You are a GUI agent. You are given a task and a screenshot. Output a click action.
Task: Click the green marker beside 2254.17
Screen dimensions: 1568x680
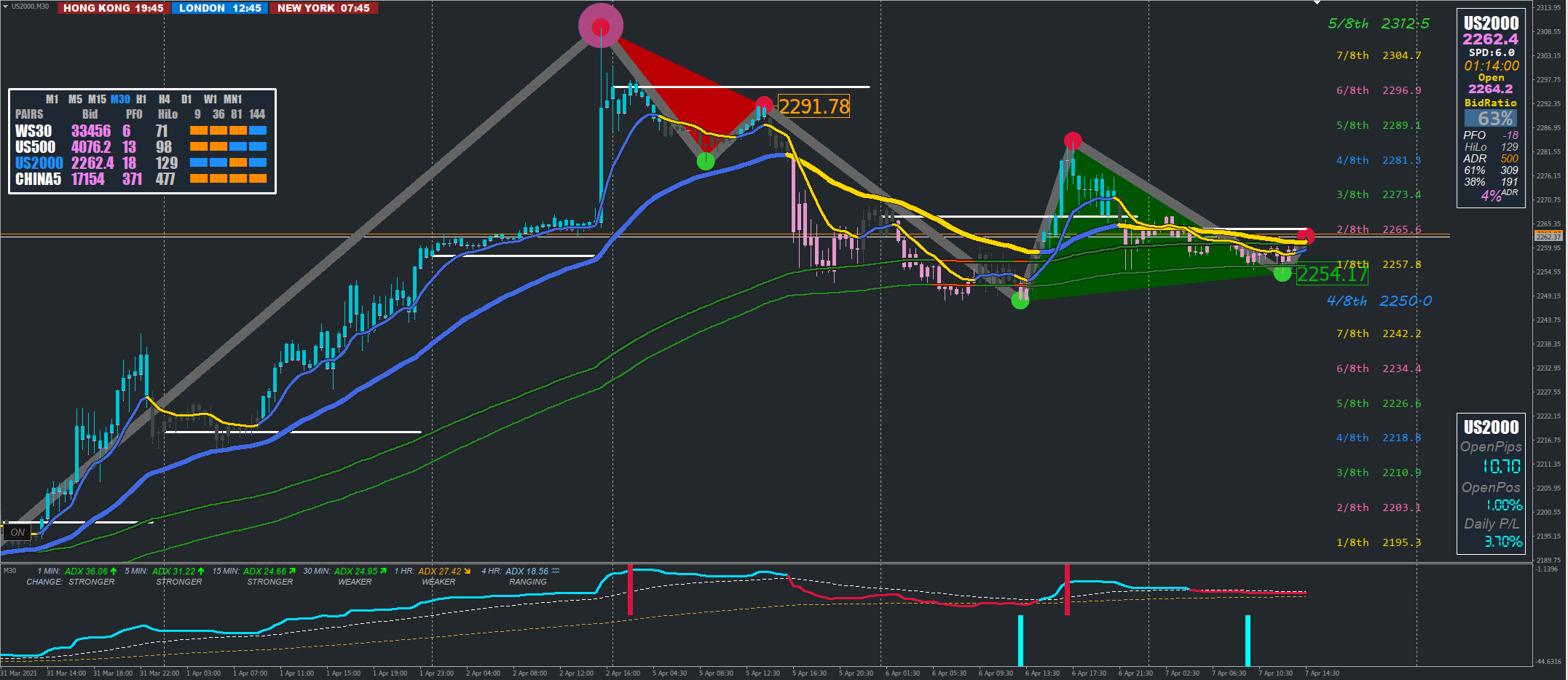tap(1283, 273)
